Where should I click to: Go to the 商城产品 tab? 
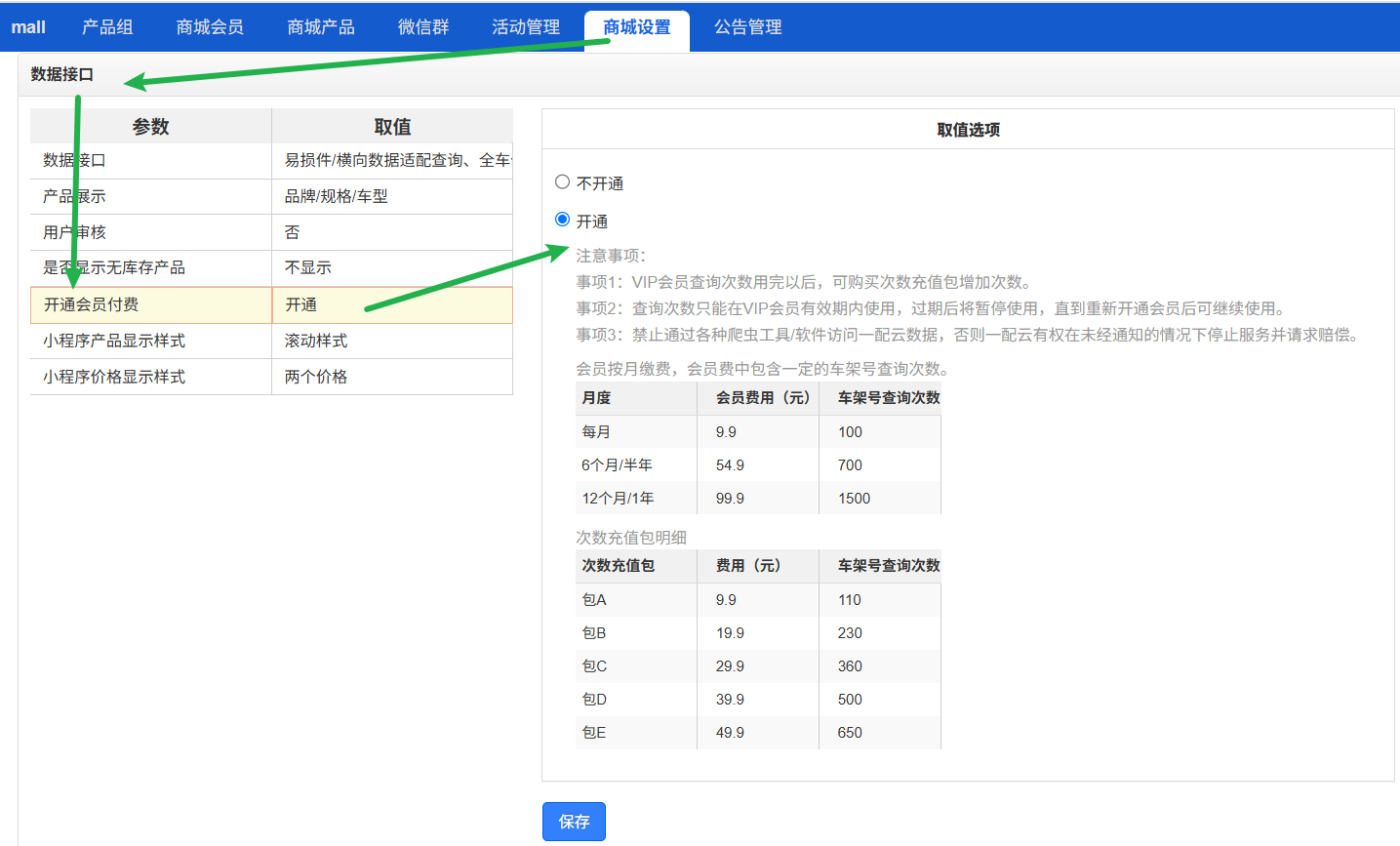click(321, 27)
